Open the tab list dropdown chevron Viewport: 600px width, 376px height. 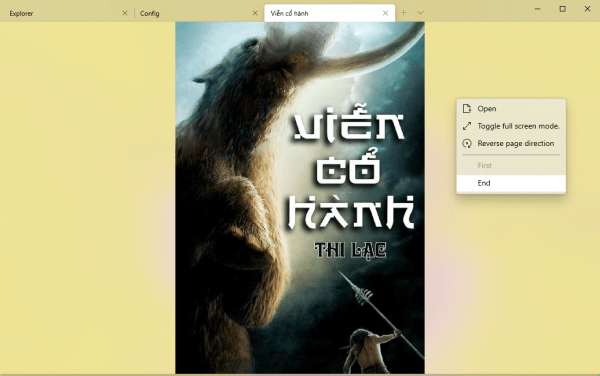pyautogui.click(x=420, y=13)
